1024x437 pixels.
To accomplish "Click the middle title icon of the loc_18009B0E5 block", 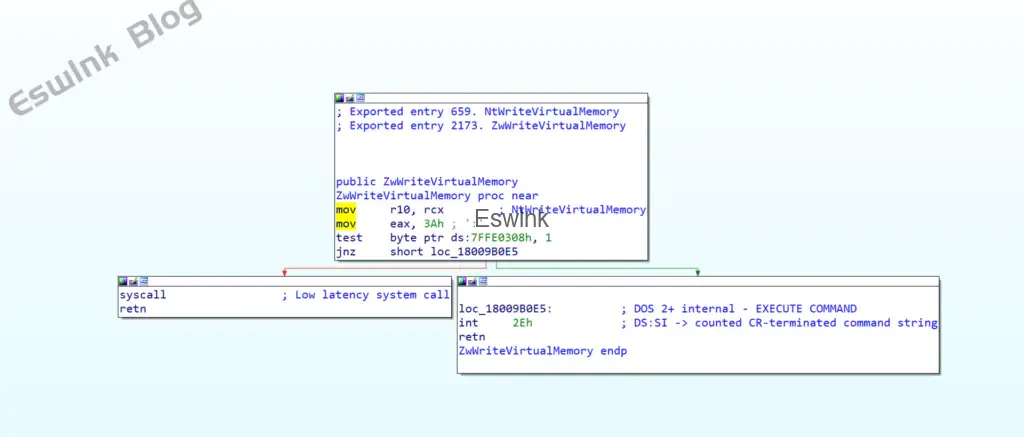I will 472,282.
